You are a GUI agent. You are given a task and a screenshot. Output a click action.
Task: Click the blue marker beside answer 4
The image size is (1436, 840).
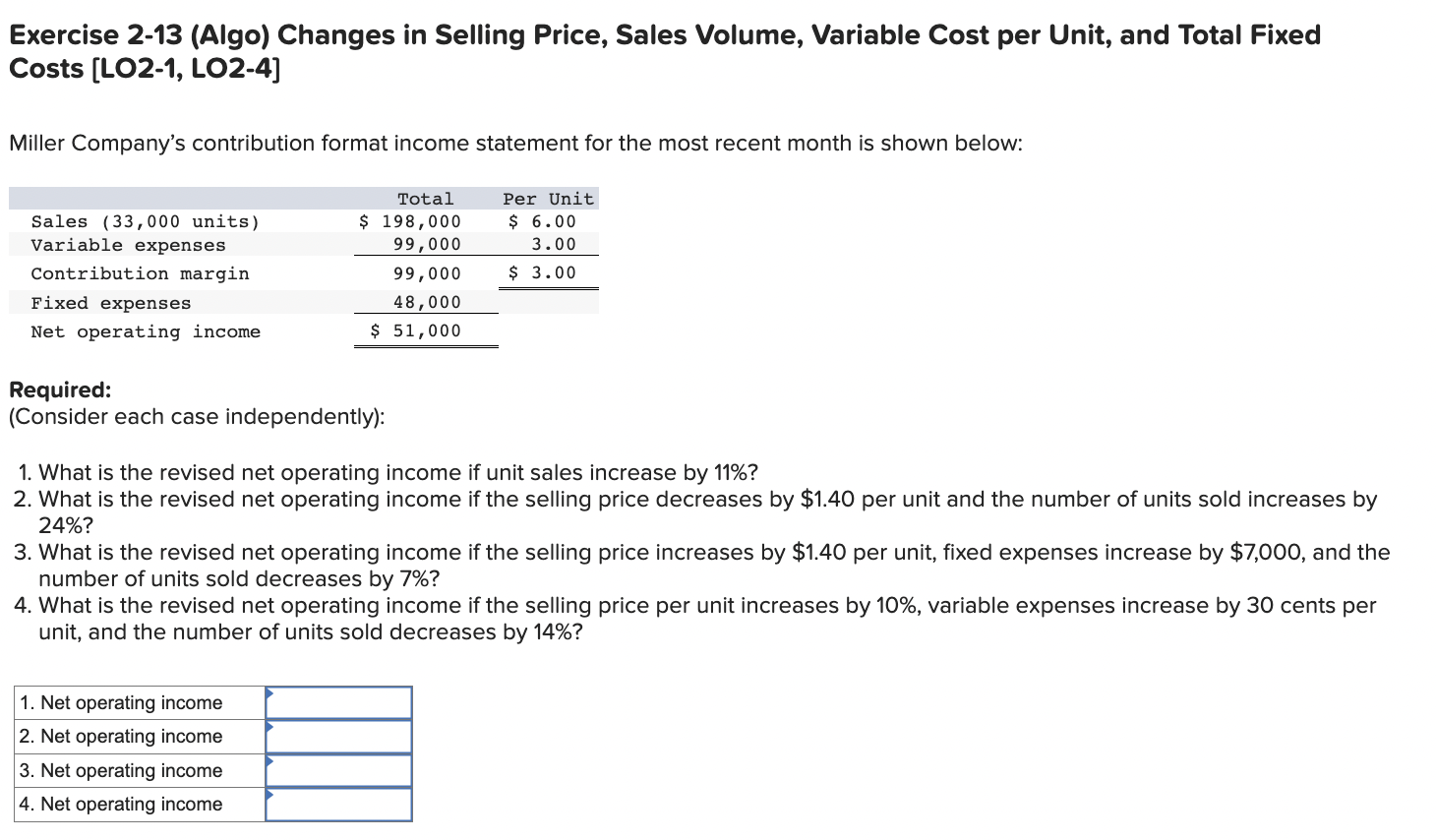click(269, 795)
